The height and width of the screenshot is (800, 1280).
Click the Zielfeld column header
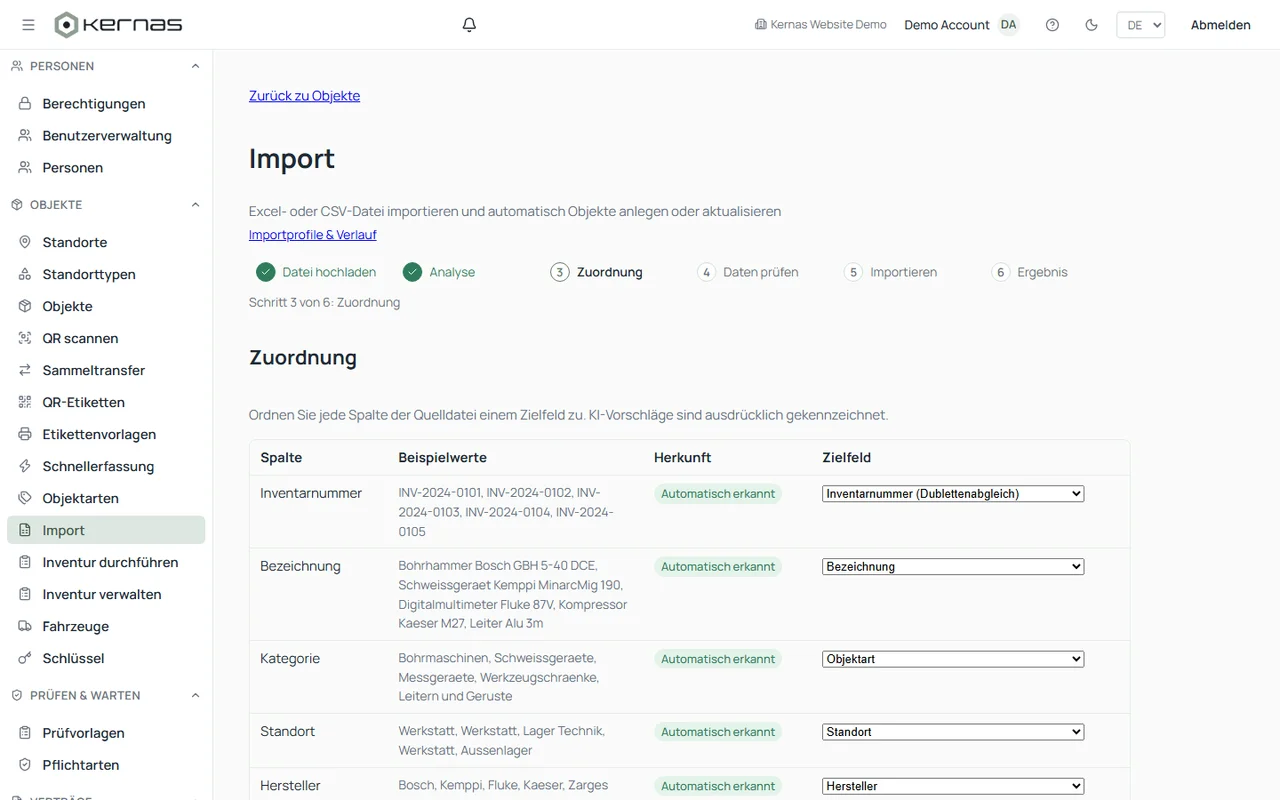847,458
